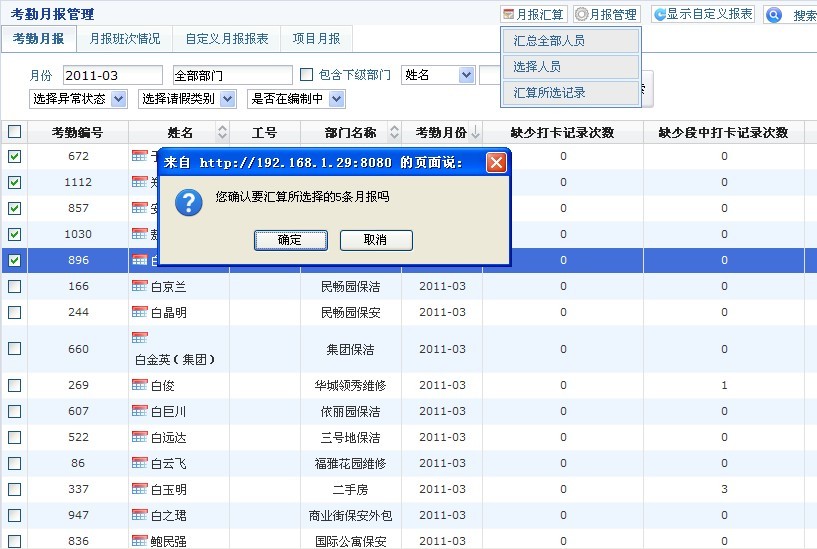
Task: Click the 缺少段中打卡记录次数 column header
Action: coord(724,132)
